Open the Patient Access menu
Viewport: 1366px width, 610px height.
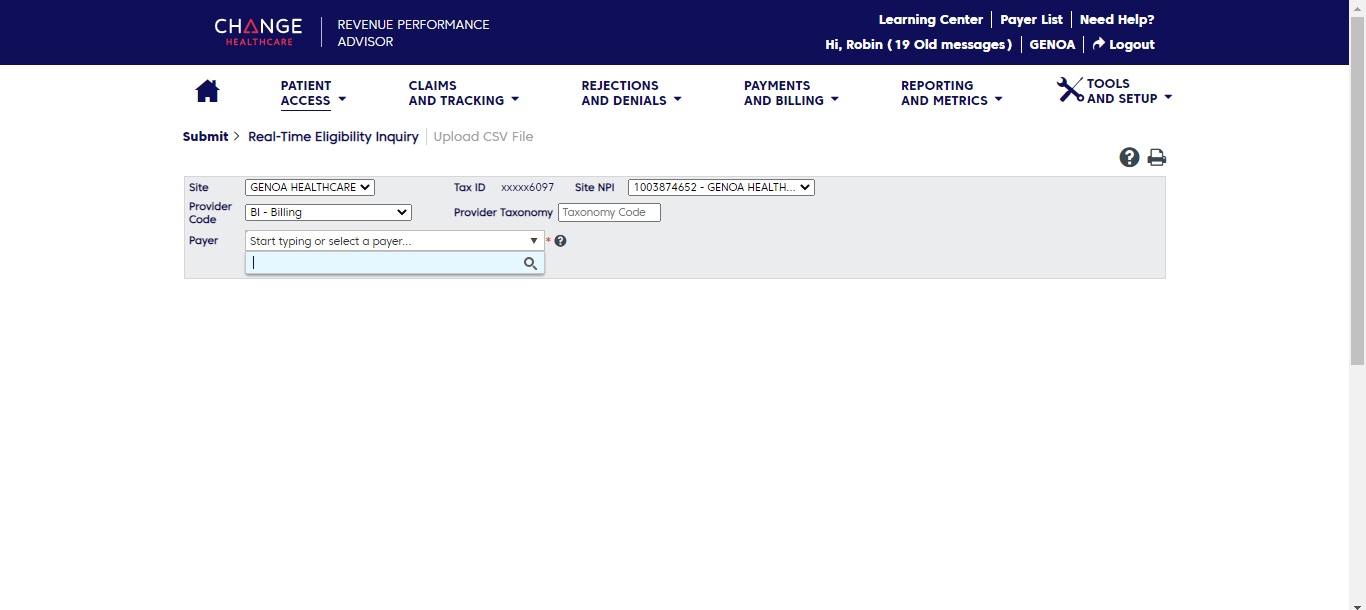click(x=312, y=93)
